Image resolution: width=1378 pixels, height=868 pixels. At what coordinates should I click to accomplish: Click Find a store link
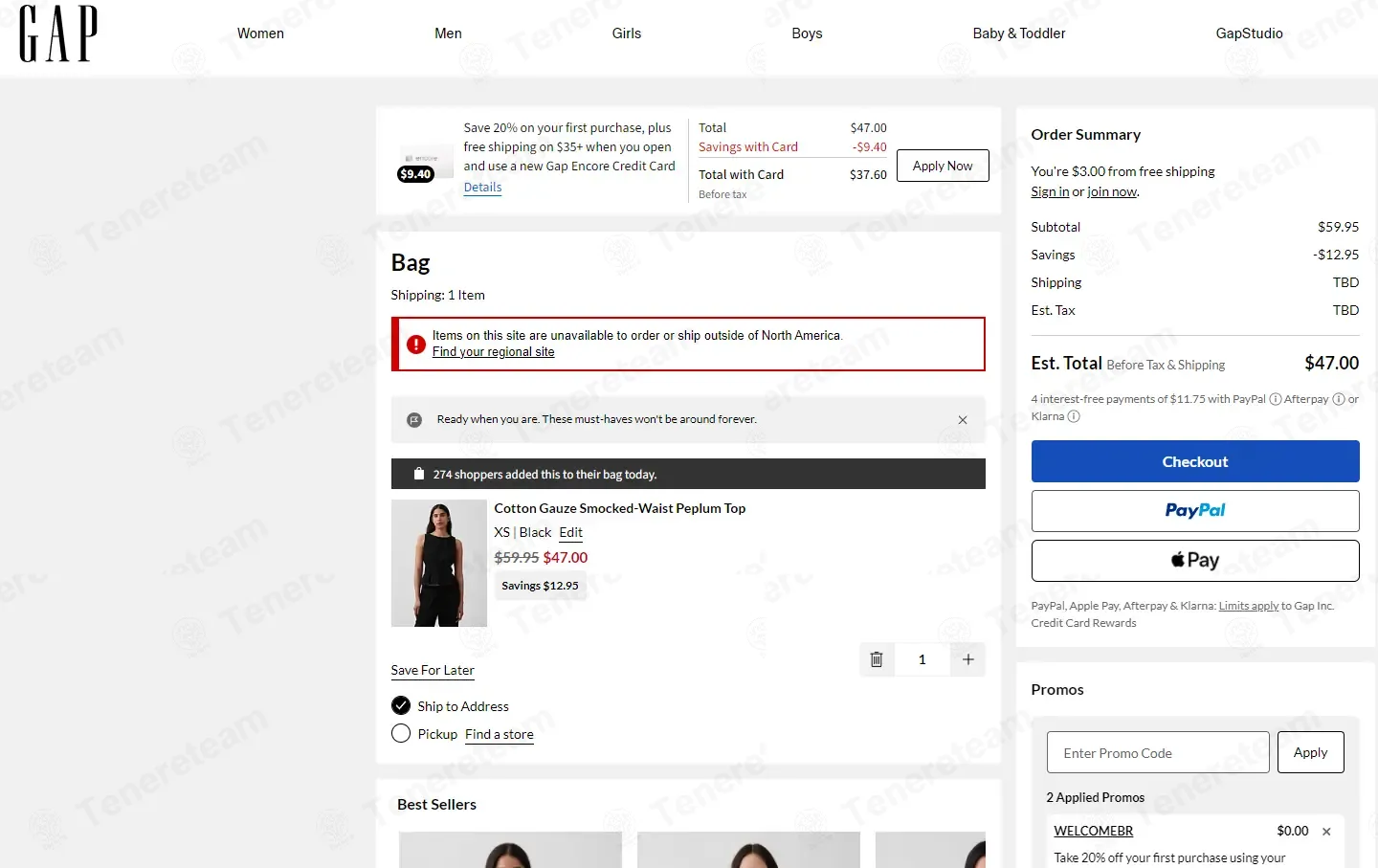coord(500,735)
